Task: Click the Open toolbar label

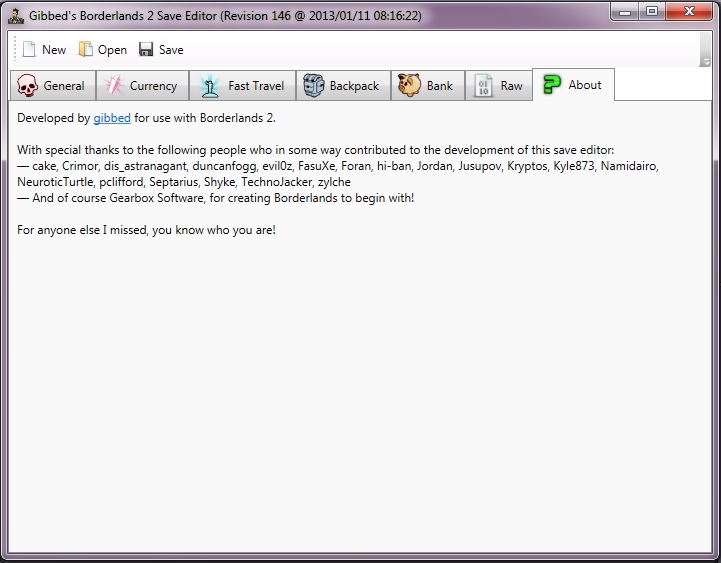Action: 112,50
